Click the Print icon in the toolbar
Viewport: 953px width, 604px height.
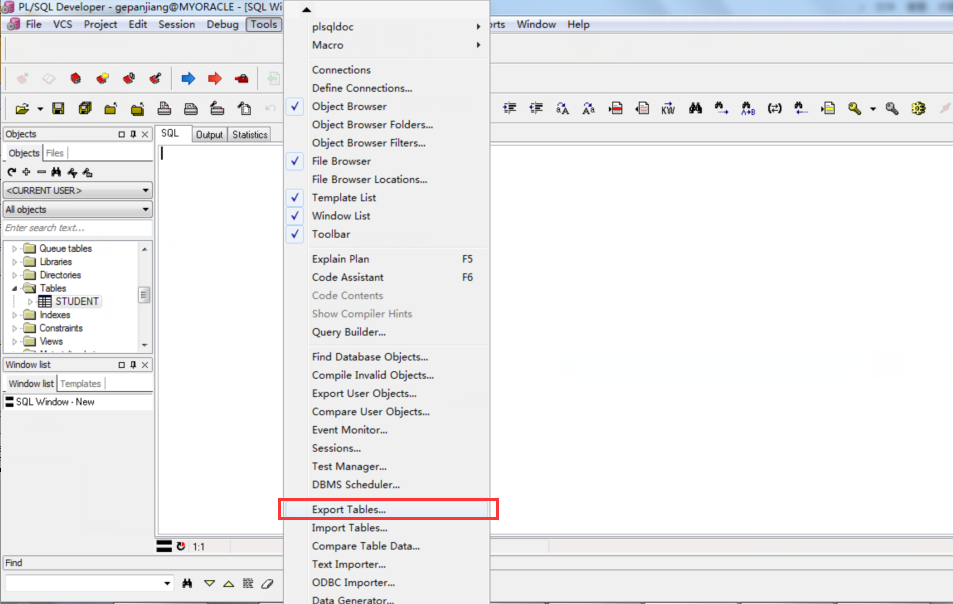coord(164,109)
